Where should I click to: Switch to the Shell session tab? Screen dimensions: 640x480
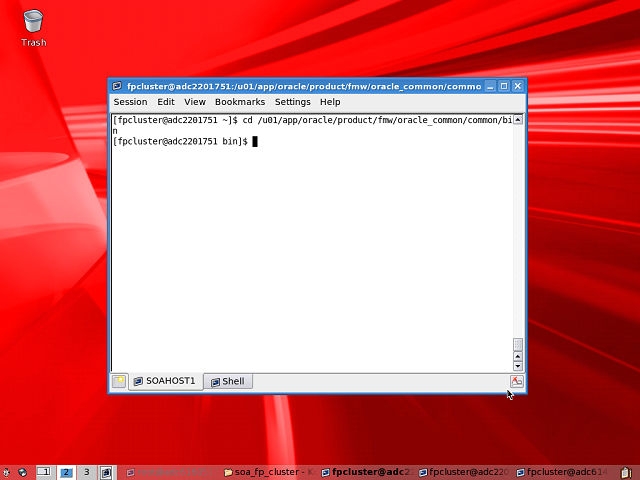228,382
